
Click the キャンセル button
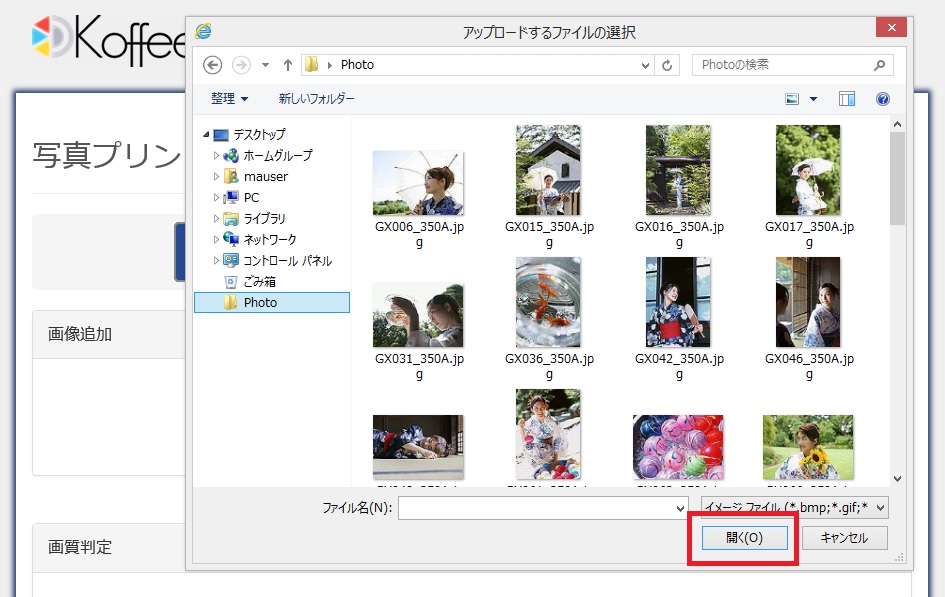click(x=843, y=538)
